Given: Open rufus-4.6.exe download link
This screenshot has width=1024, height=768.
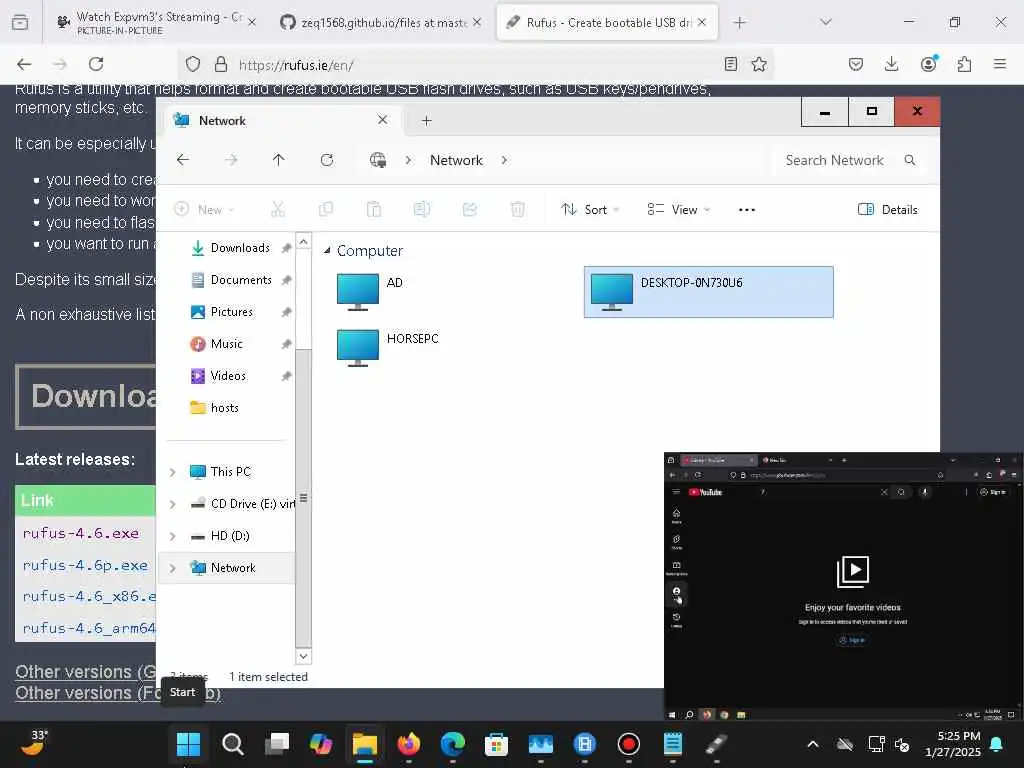Looking at the screenshot, I should coord(81,533).
